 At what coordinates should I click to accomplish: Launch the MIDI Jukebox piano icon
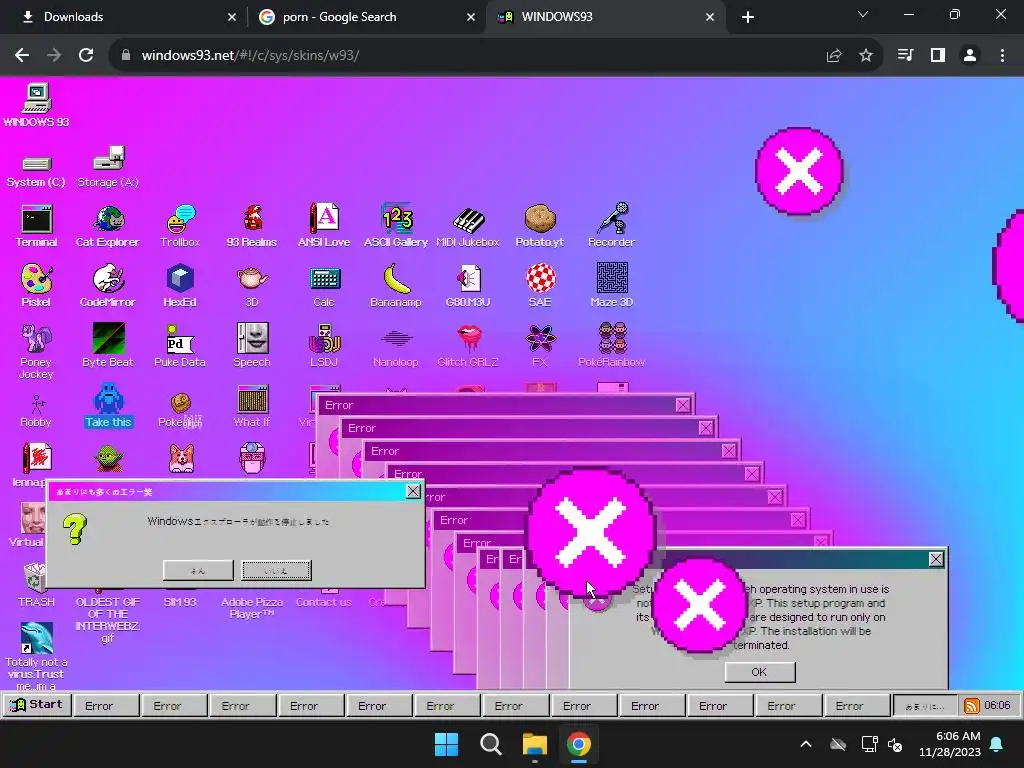(x=468, y=227)
